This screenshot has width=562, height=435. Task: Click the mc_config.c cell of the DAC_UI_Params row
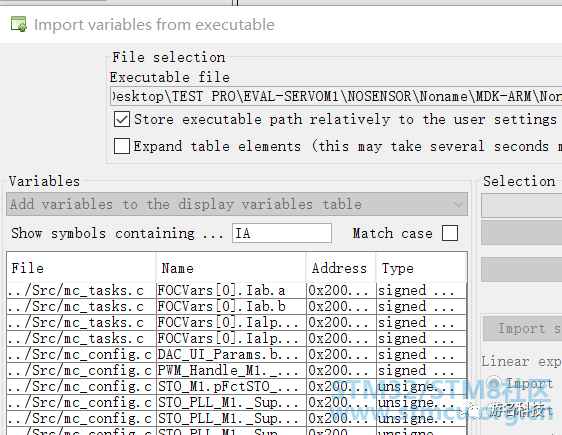(81, 354)
